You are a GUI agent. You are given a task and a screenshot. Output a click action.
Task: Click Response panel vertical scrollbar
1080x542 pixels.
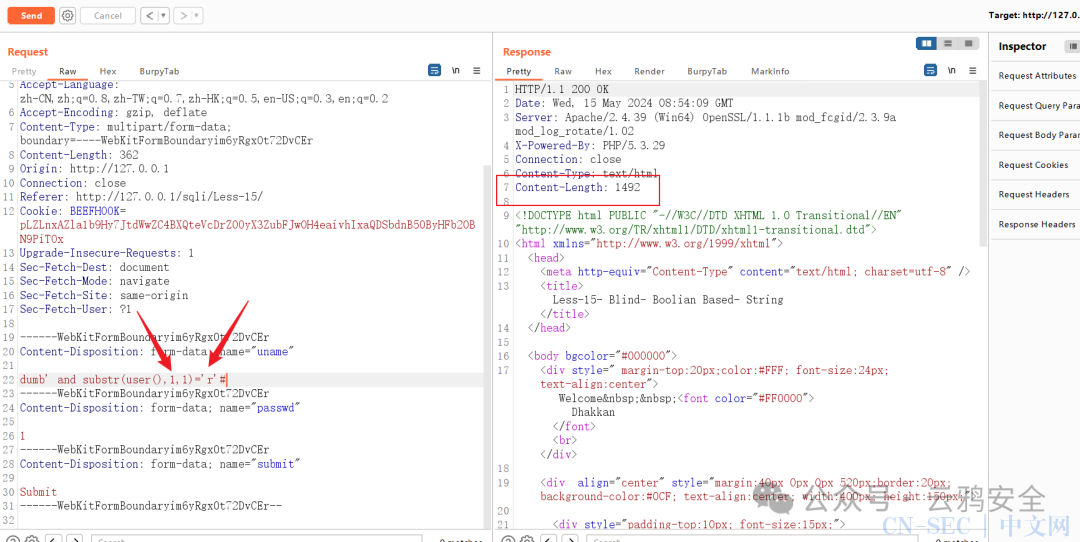tap(983, 162)
